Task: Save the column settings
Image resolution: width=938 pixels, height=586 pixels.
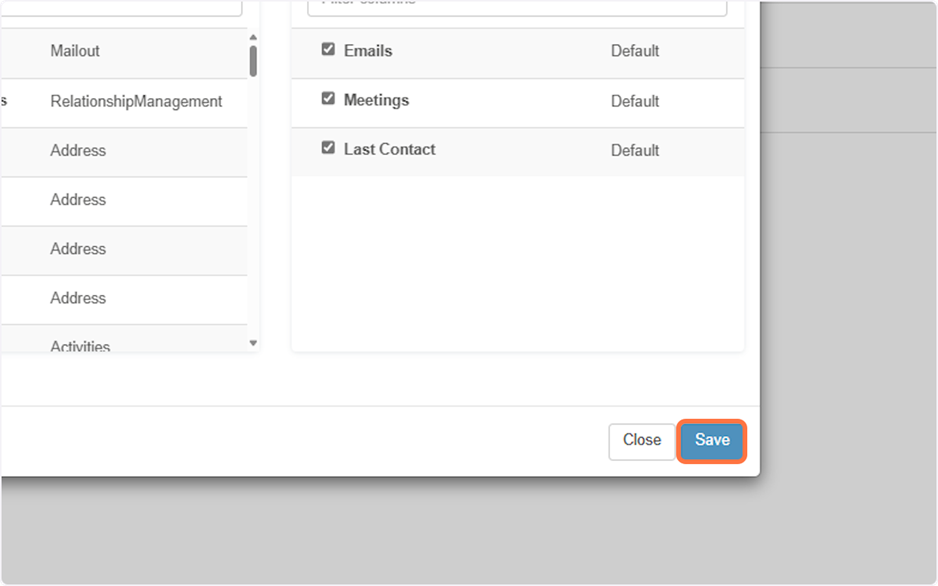Action: pyautogui.click(x=712, y=441)
